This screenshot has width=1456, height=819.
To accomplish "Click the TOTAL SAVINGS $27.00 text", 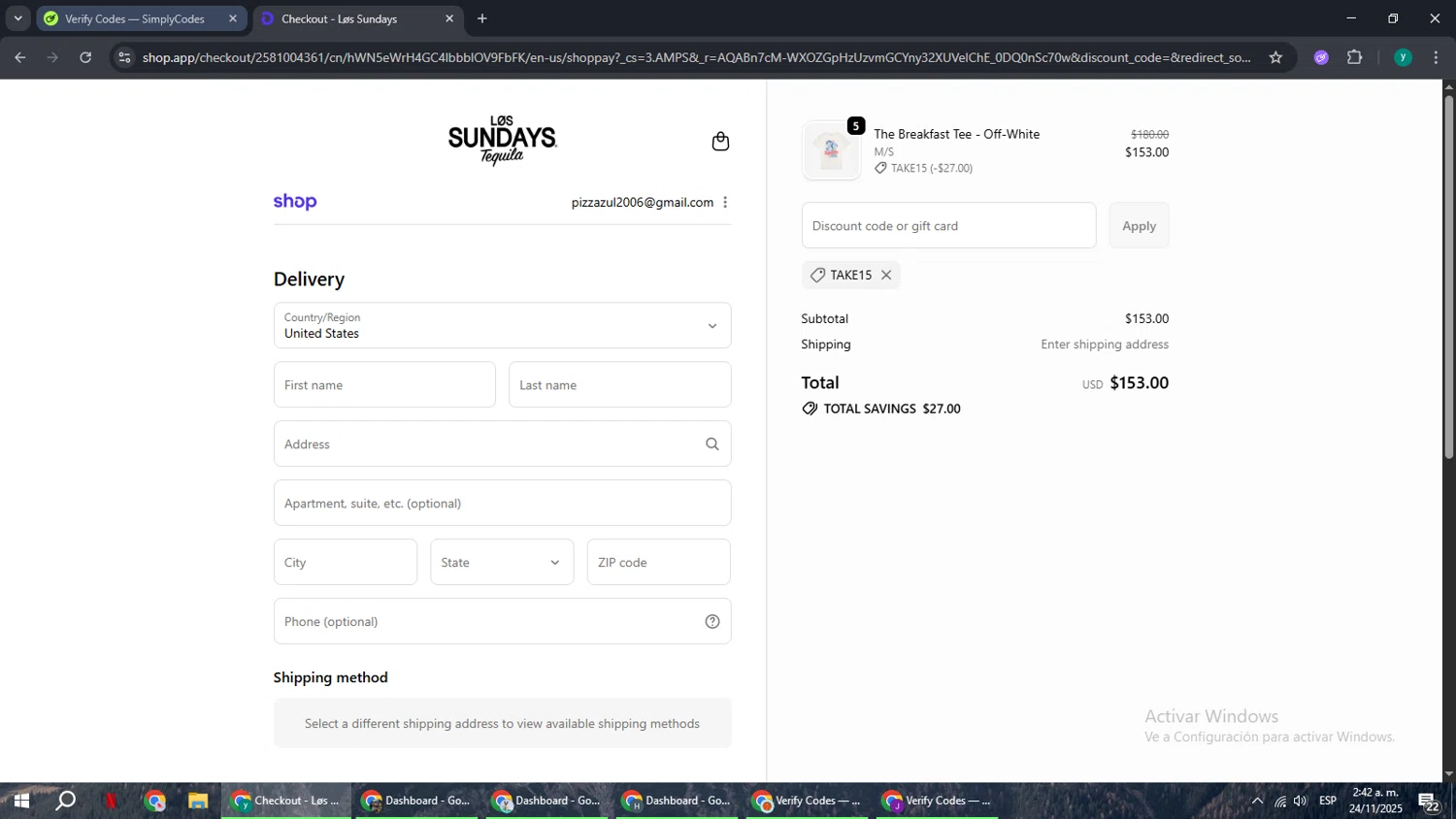I will point(892,409).
